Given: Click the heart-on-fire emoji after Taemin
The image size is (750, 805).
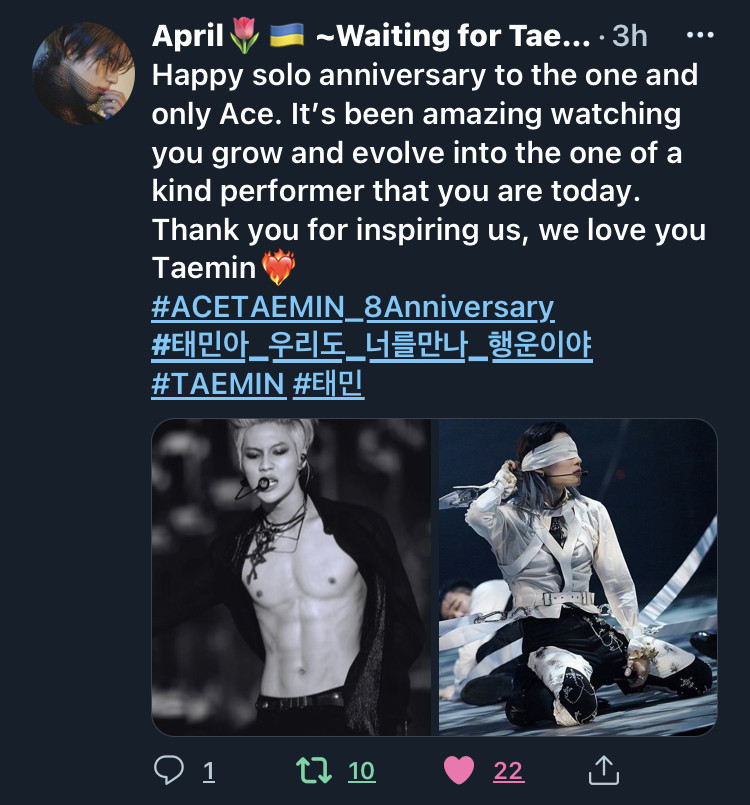Looking at the screenshot, I should [x=277, y=269].
